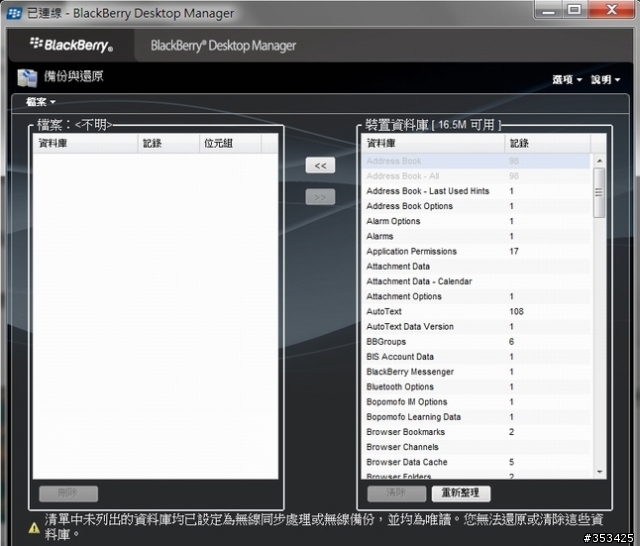
Task: Open the 選項 (Options) dropdown menu
Action: (x=567, y=80)
